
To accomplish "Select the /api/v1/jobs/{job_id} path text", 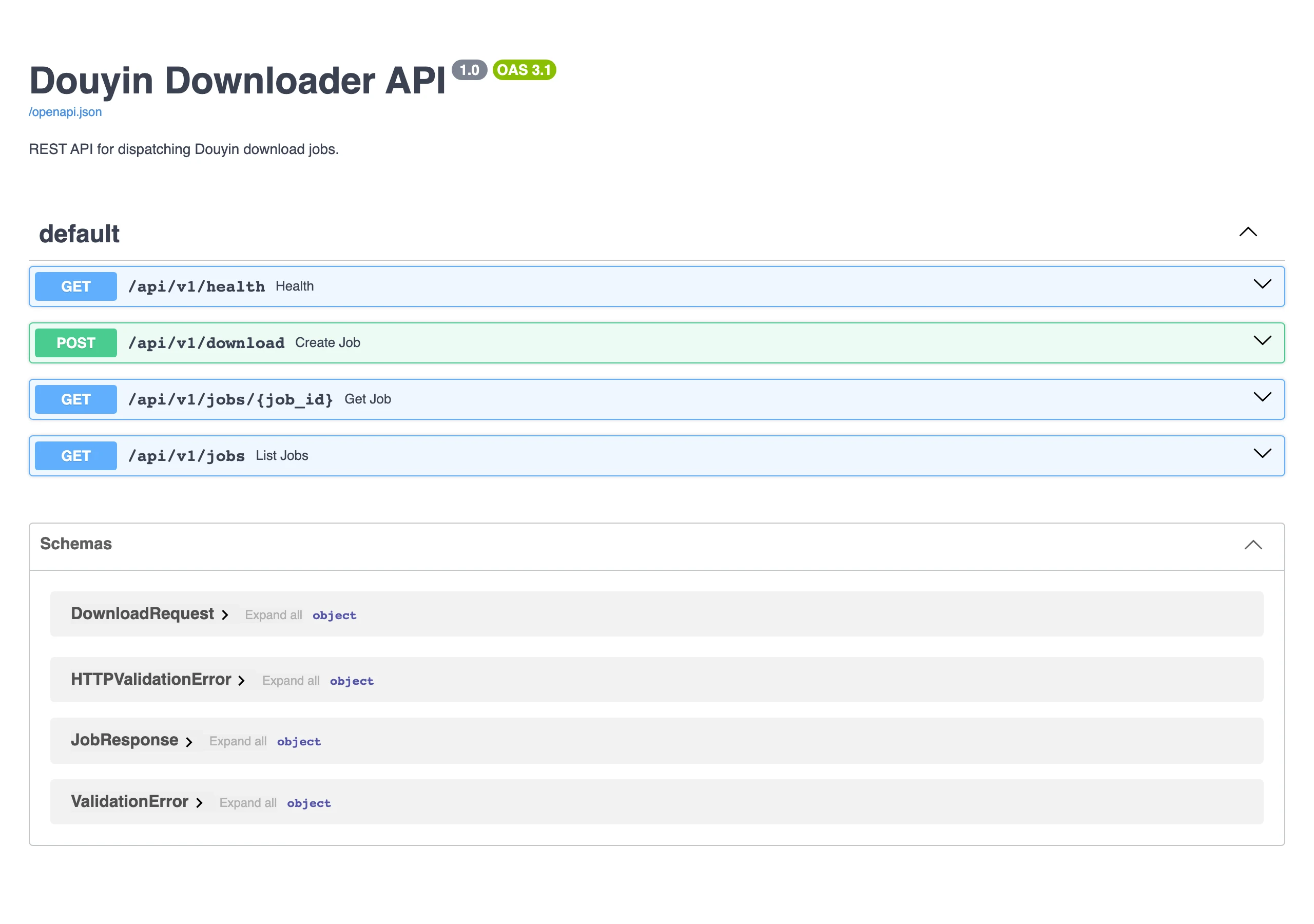I will (x=230, y=399).
